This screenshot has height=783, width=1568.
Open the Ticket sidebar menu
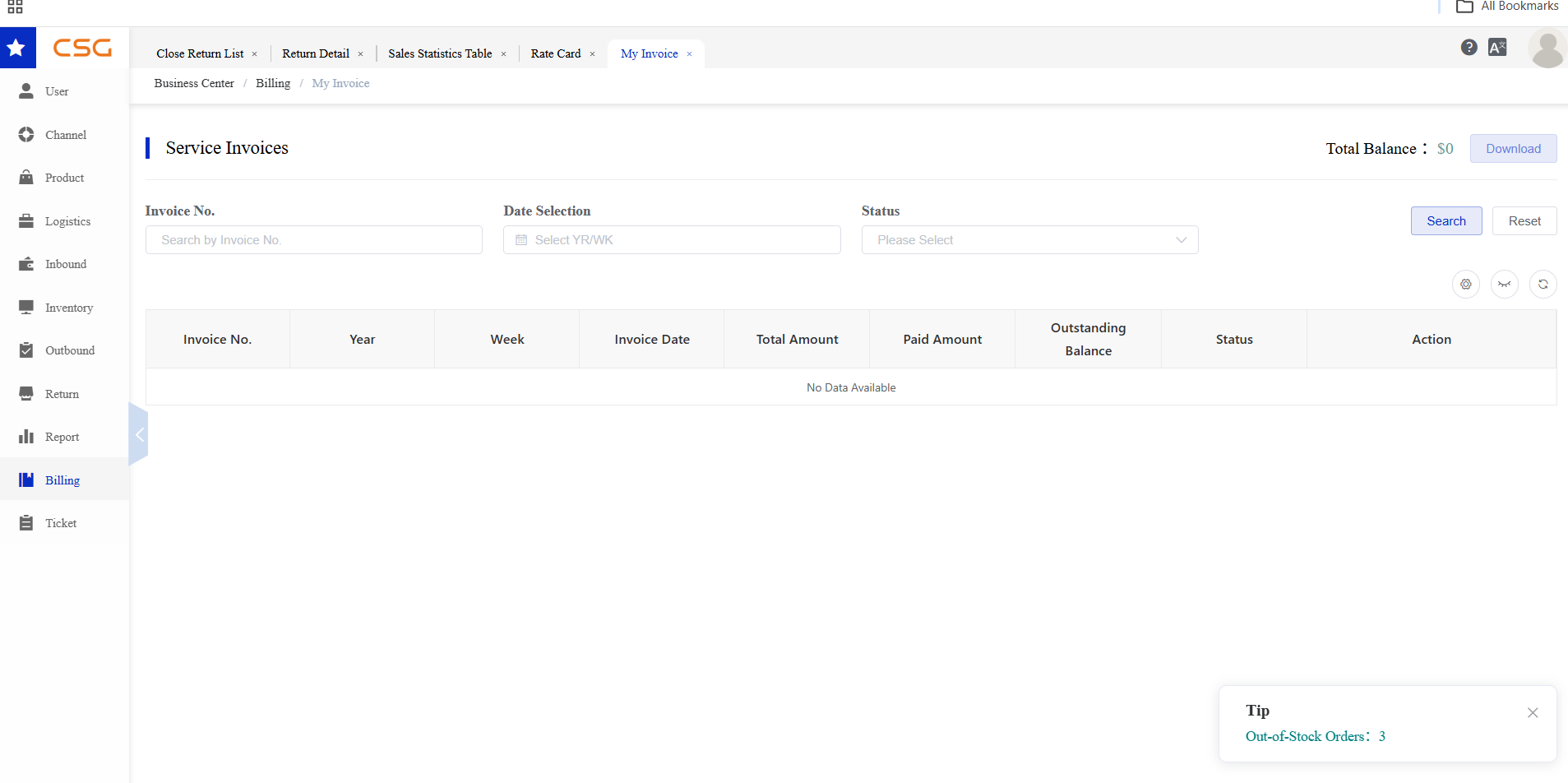point(64,523)
